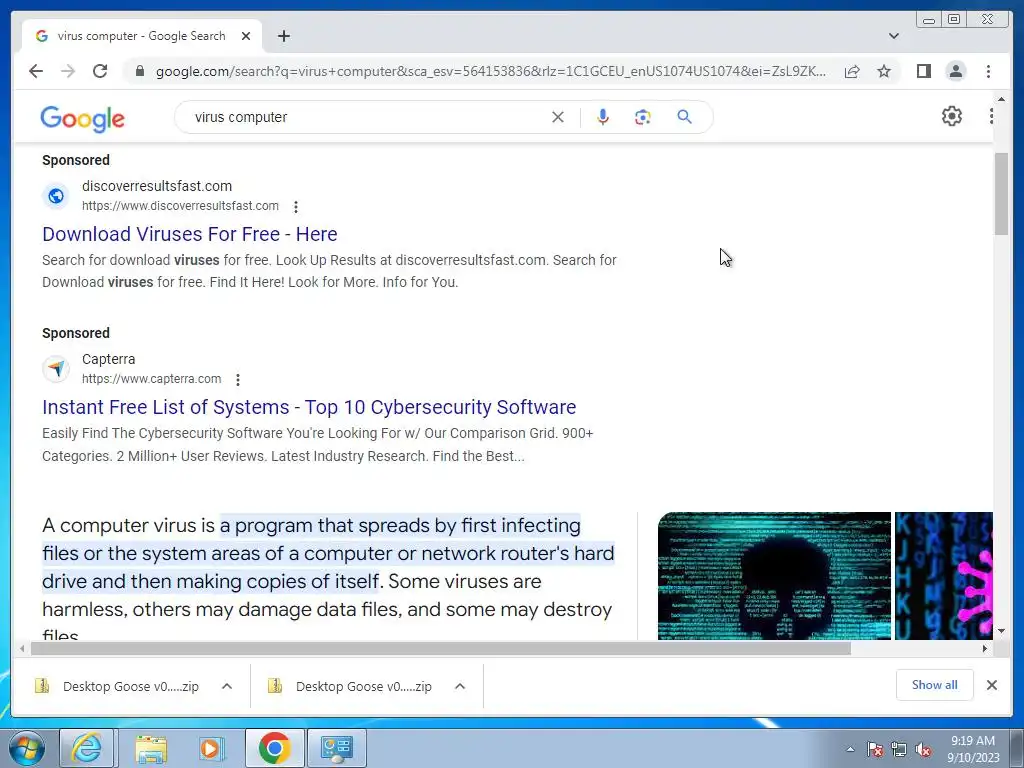This screenshot has width=1024, height=768.
Task: Click the taskbar clock showing 9:19 AM
Action: [973, 749]
